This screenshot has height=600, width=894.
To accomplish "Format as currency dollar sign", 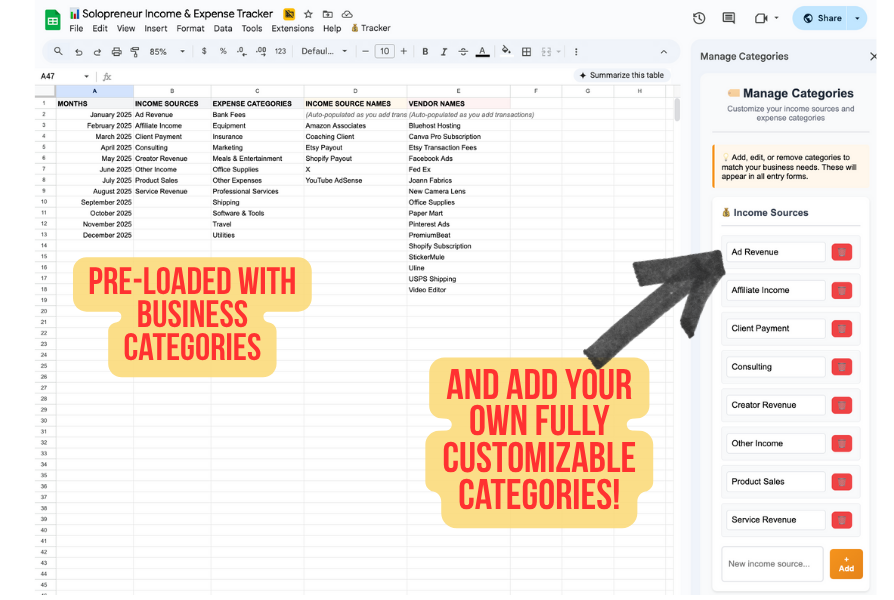I will [204, 51].
